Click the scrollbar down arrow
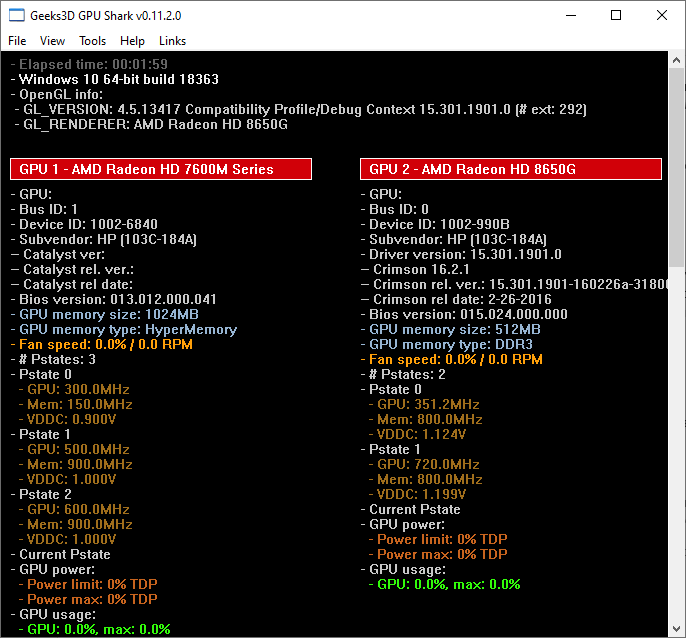Viewport: 686px width, 638px height. click(x=677, y=629)
